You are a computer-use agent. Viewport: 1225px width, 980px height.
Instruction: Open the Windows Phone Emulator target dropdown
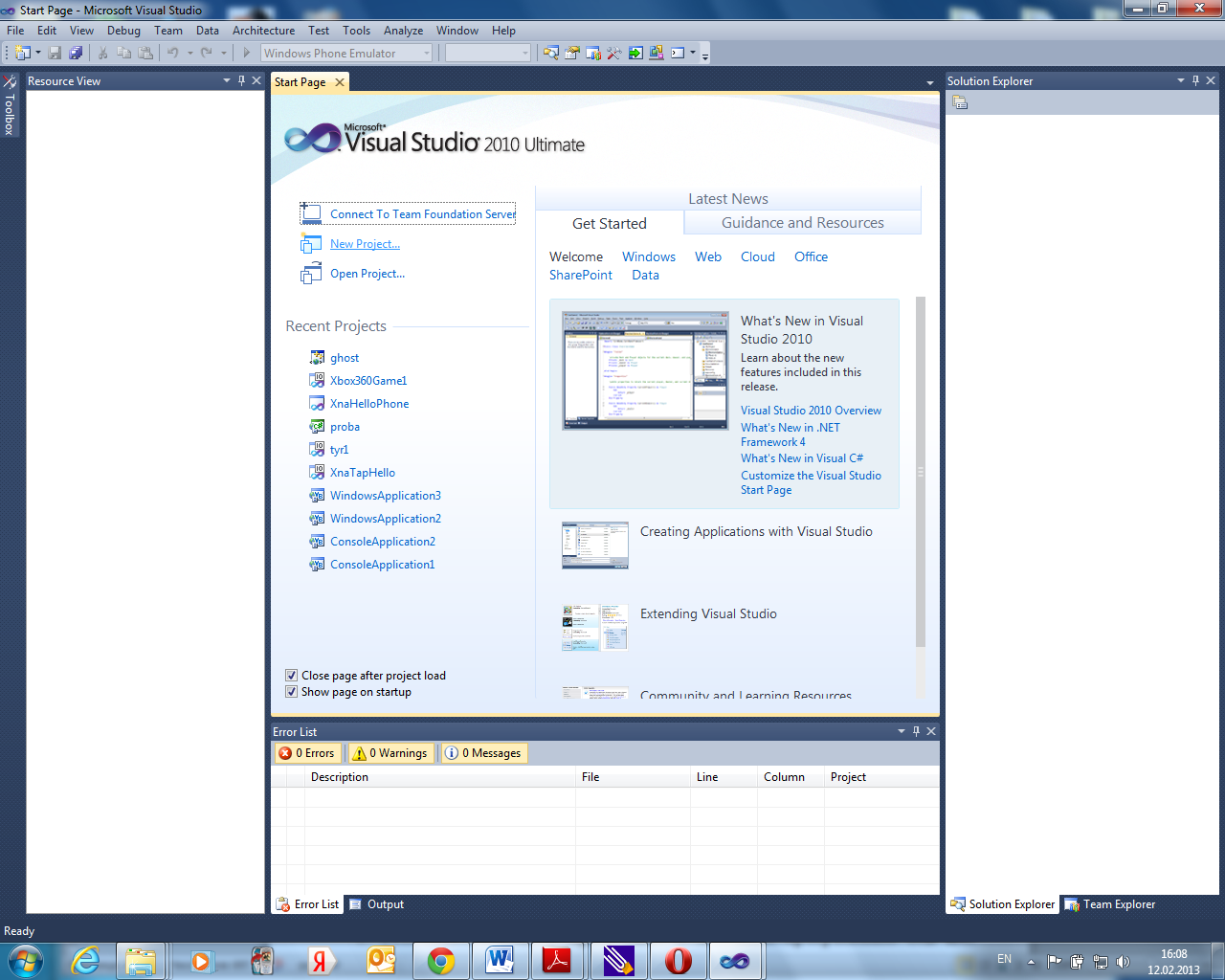427,54
